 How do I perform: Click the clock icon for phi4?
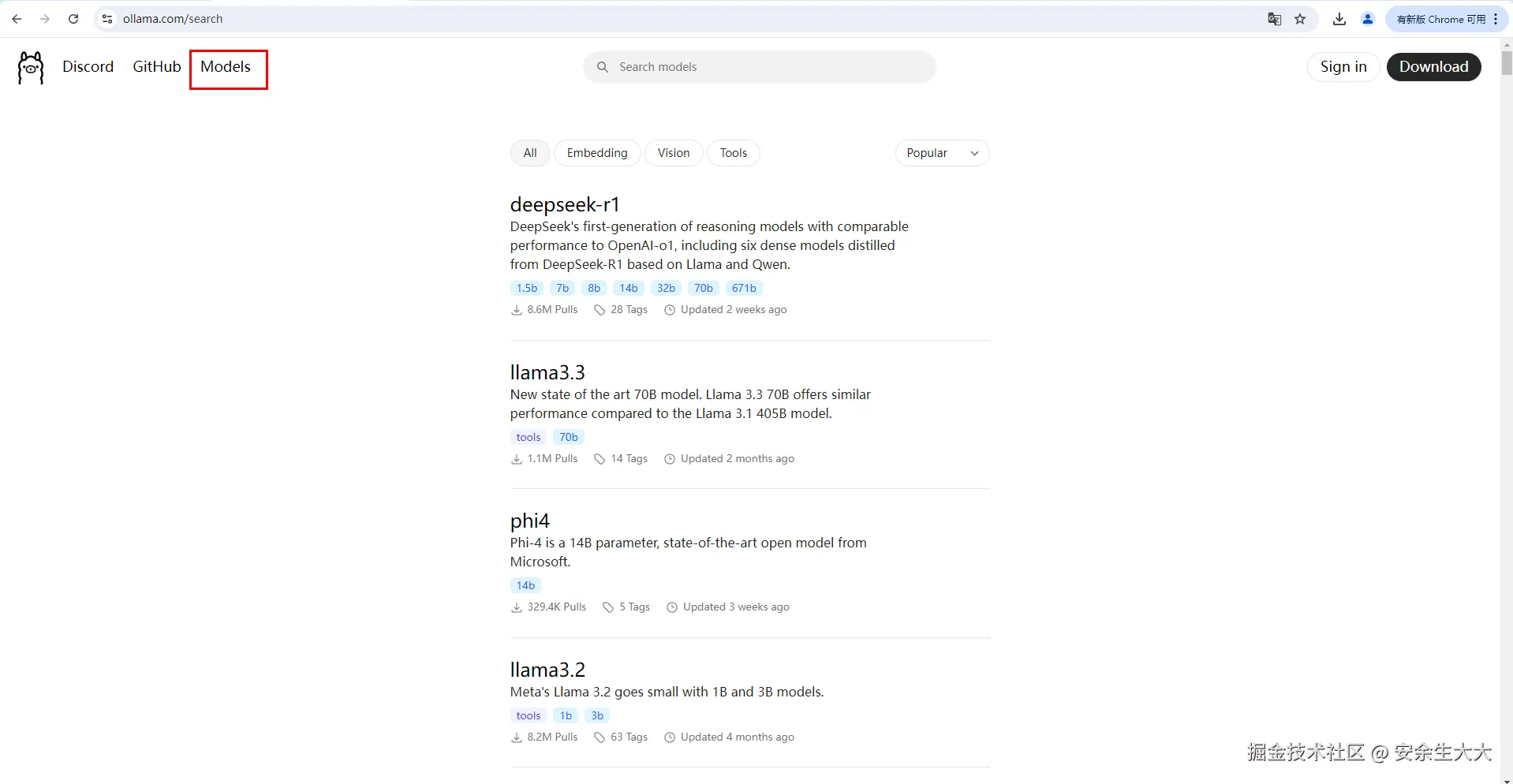[x=672, y=607]
